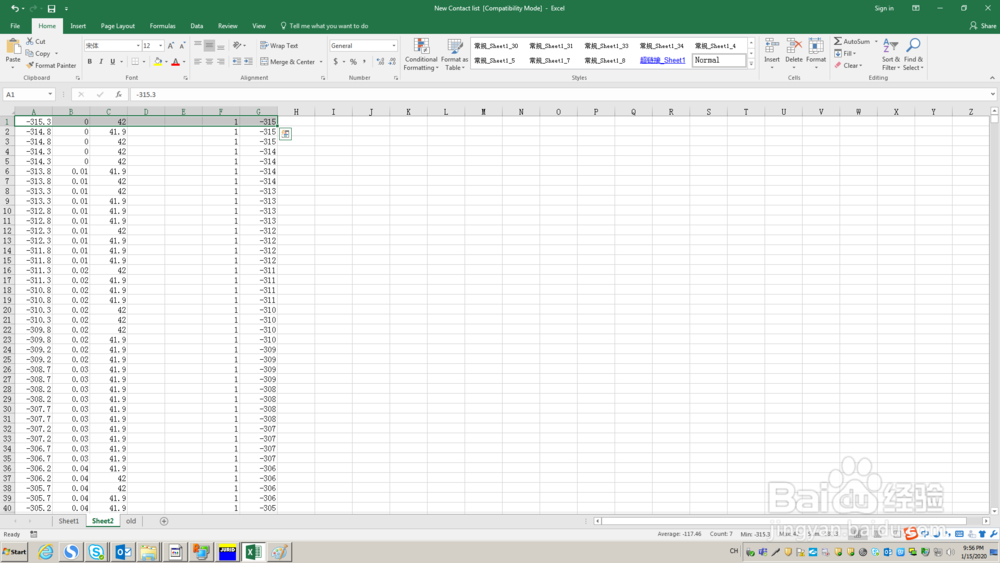Viewport: 1000px width, 563px height.
Task: Expand the Merge & Center arrow
Action: tap(321, 62)
